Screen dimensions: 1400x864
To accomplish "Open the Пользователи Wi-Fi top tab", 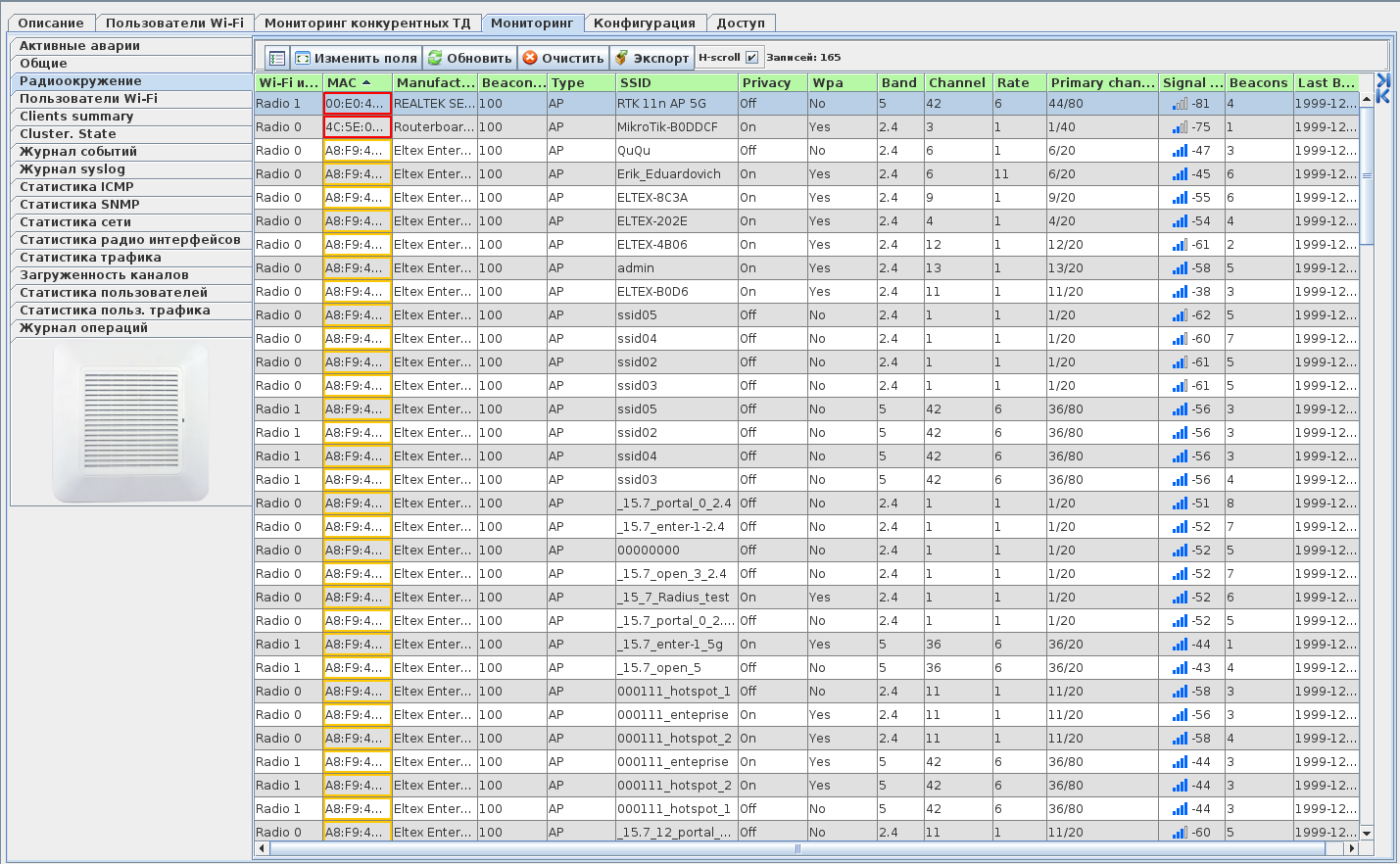I will point(174,24).
